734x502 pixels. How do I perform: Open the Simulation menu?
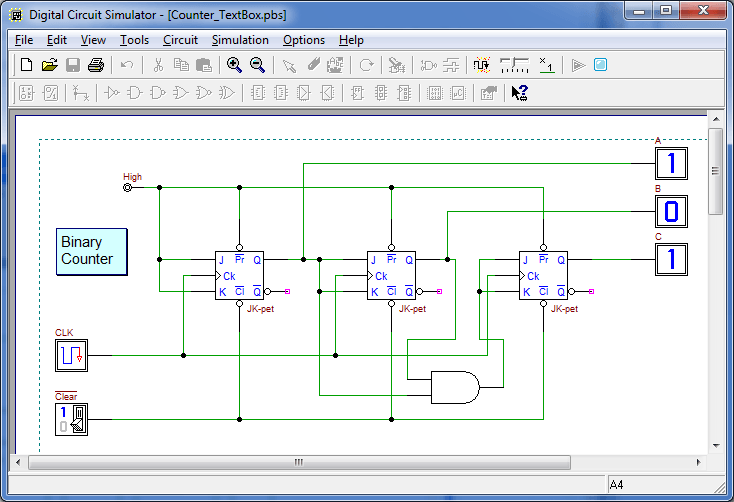pos(240,40)
